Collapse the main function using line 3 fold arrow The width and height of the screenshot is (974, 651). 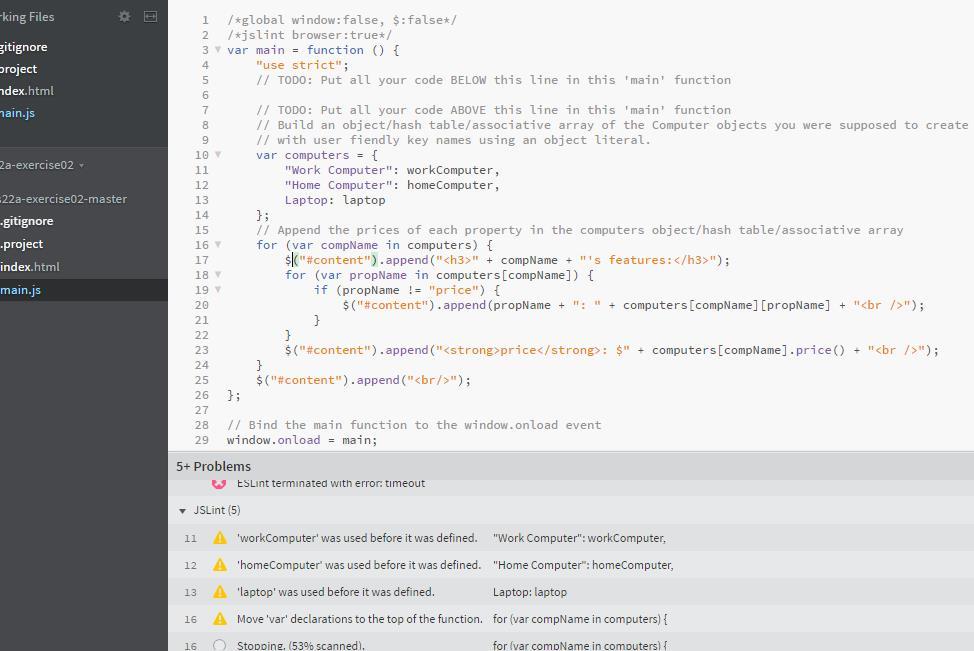point(219,49)
